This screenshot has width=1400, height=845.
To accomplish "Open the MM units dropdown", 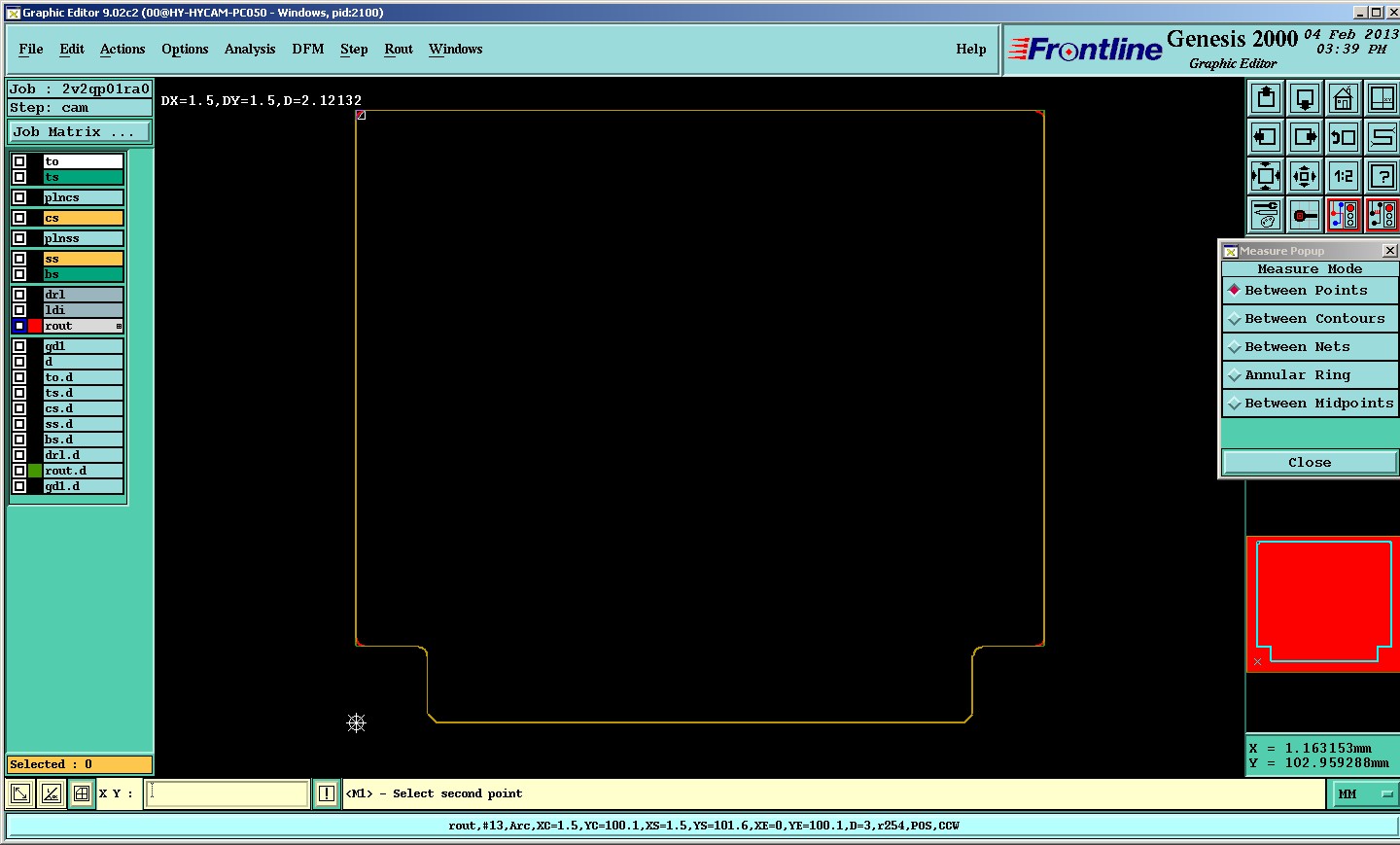I will [1363, 794].
